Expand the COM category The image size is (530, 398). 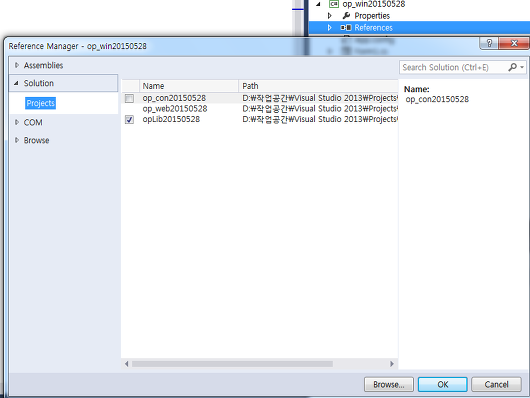tap(17, 122)
